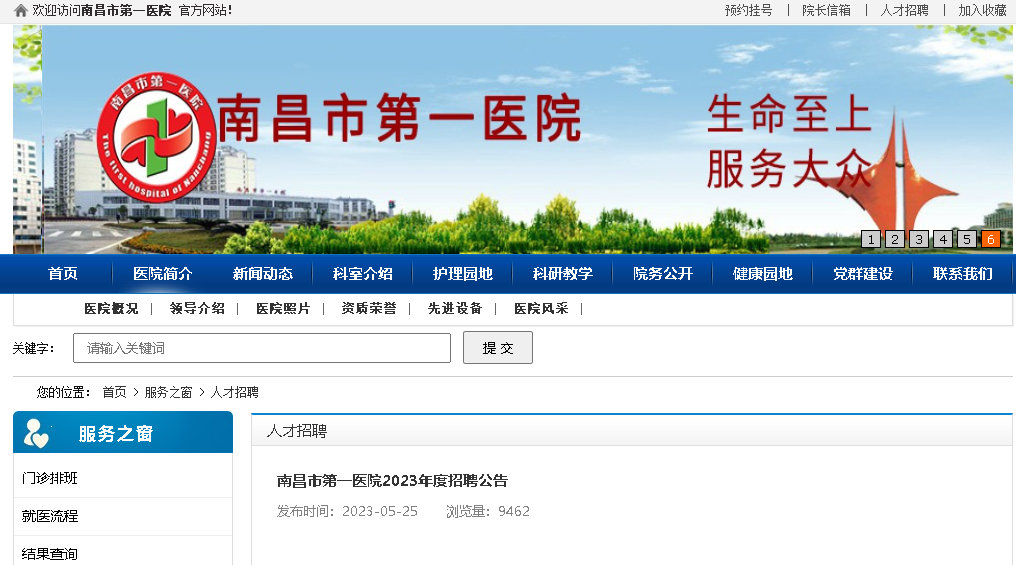Switch to banner slide 2

coord(895,239)
